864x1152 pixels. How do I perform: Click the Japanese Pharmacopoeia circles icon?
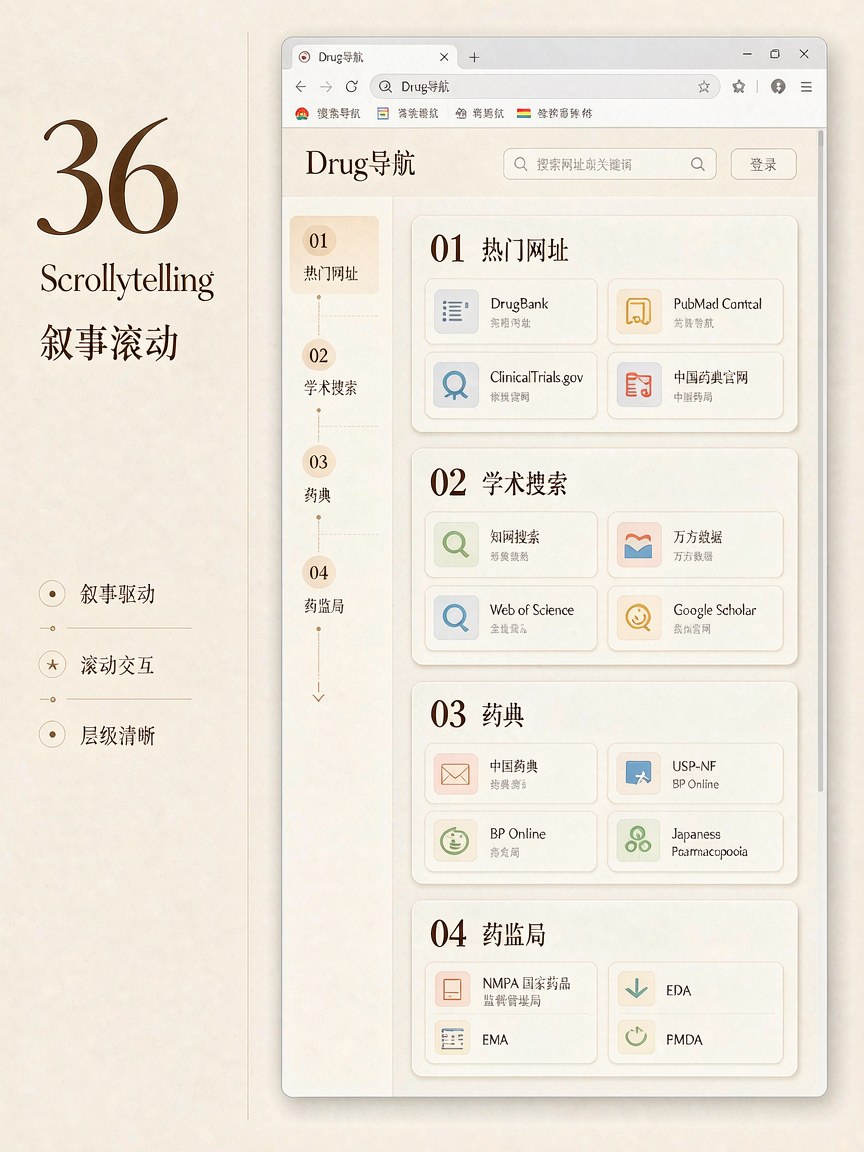638,841
